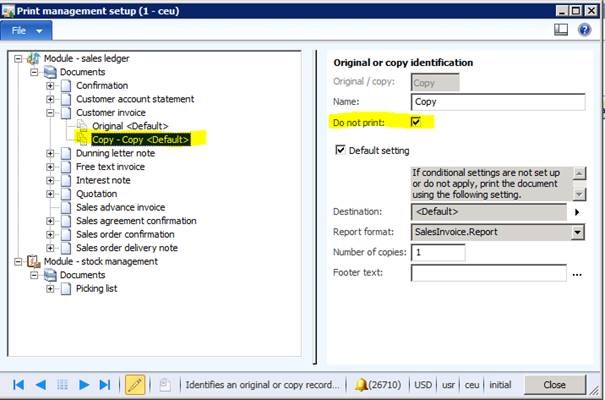Open the Destination arrow menu
The image size is (605, 400).
coord(577,212)
